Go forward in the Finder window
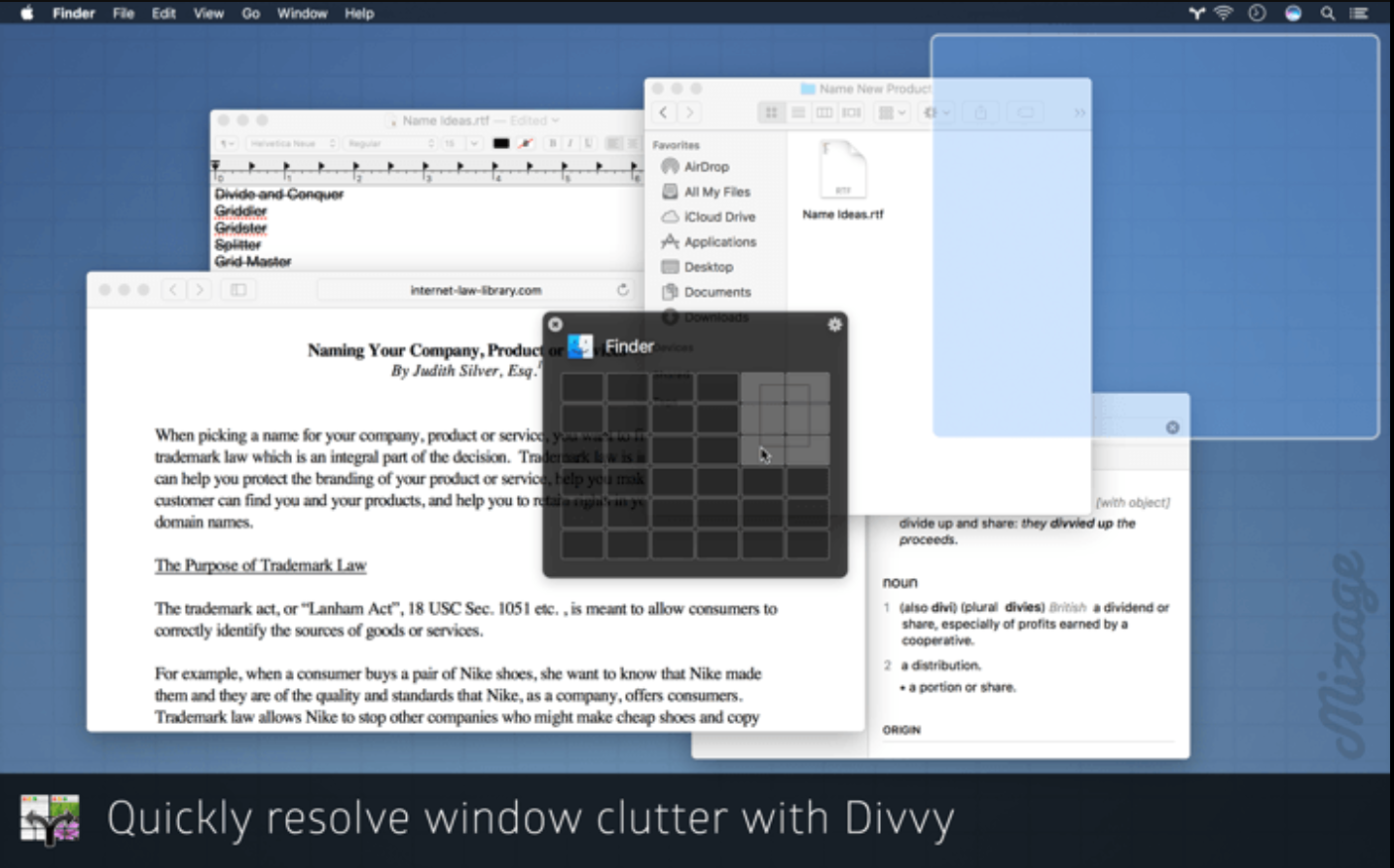 coord(689,113)
